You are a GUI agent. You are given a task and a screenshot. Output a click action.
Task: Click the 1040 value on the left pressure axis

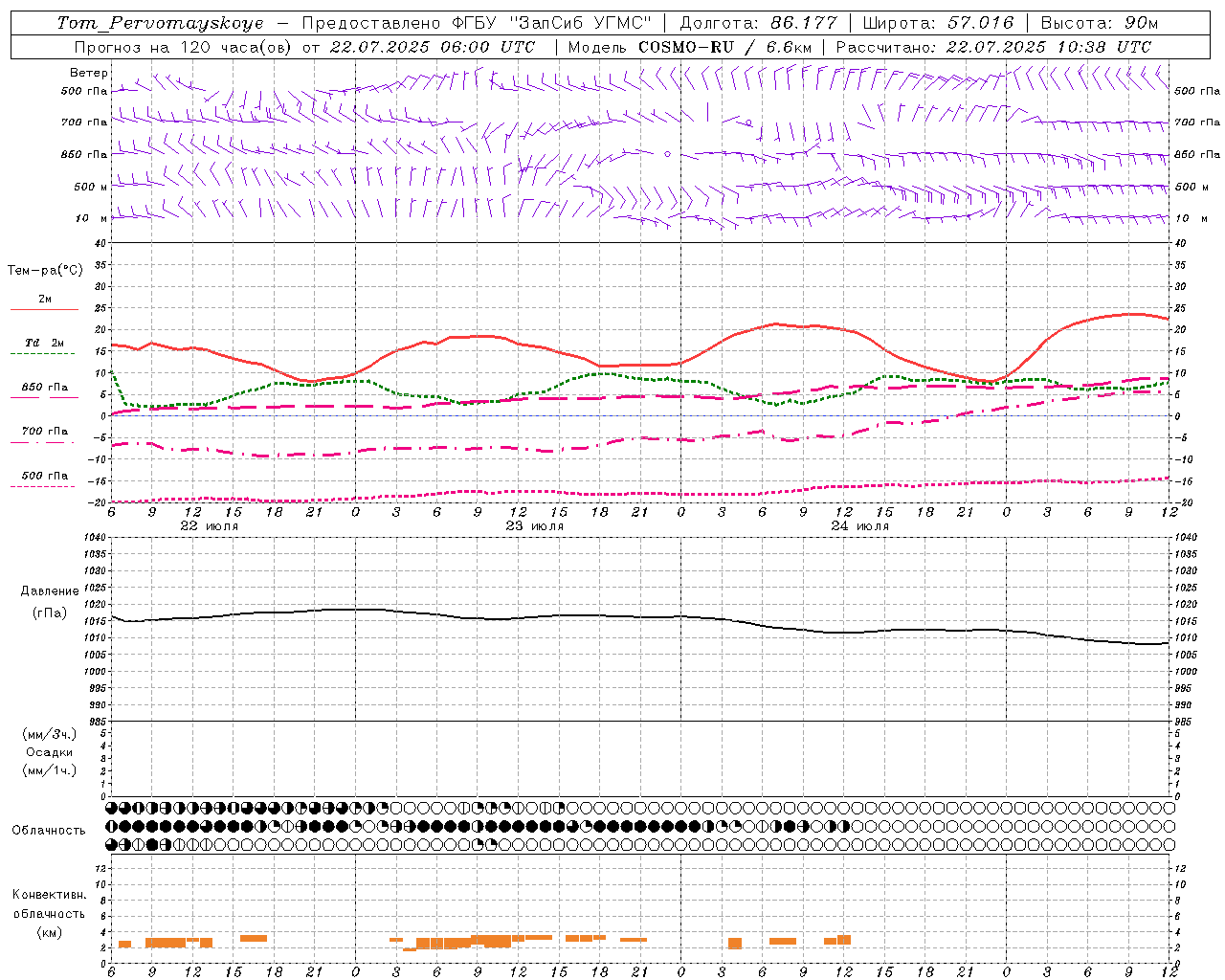95,538
